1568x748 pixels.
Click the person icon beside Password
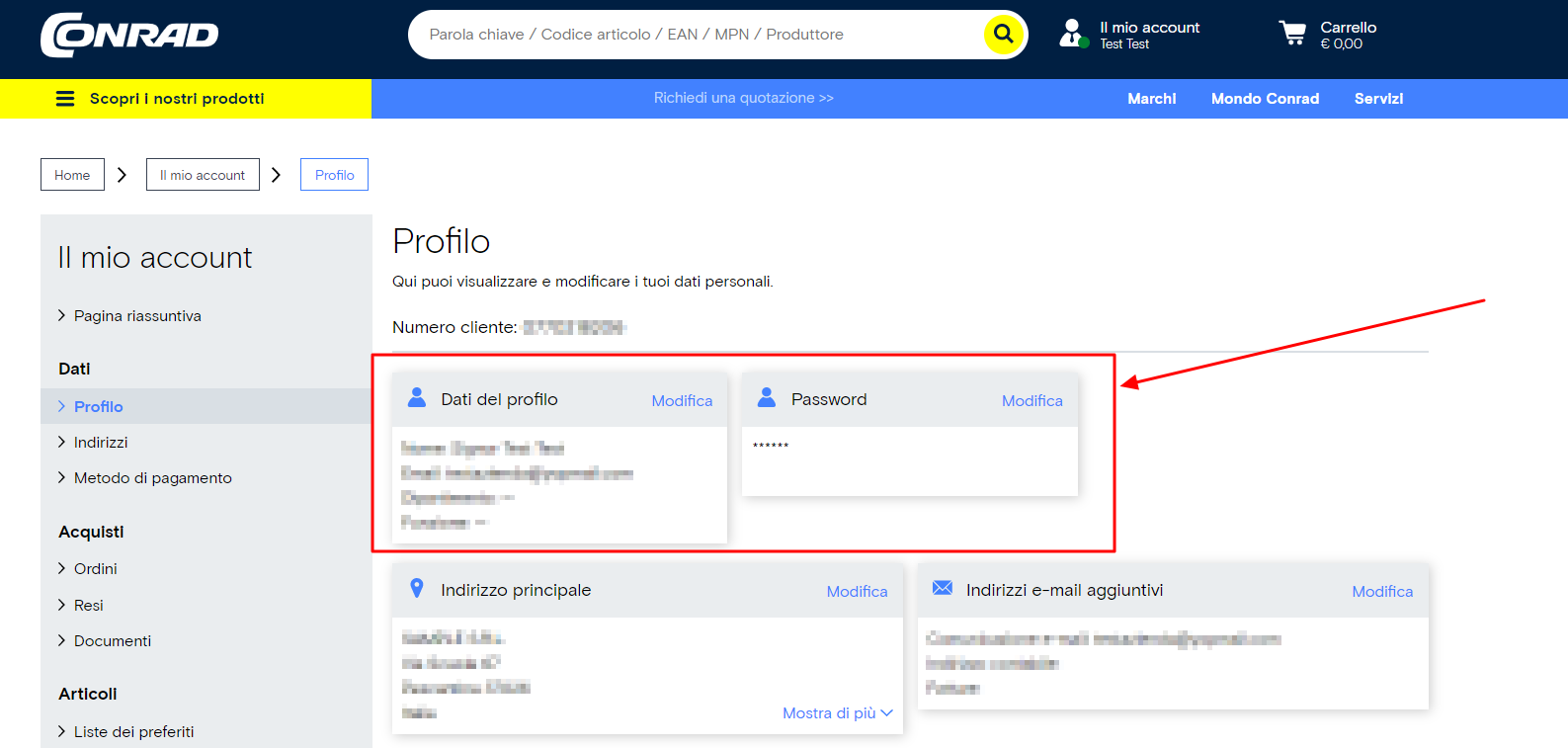[x=767, y=398]
